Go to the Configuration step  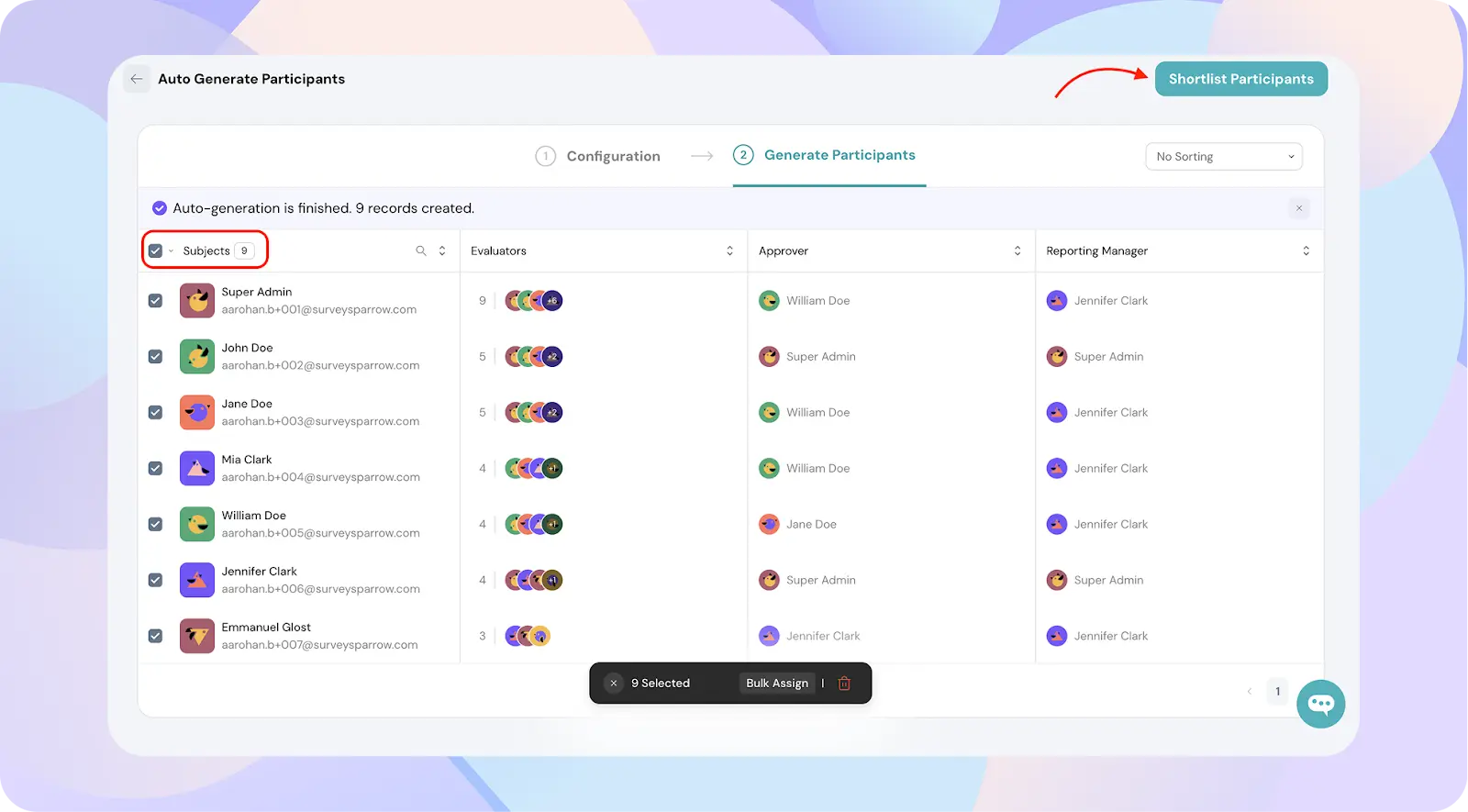click(x=598, y=156)
